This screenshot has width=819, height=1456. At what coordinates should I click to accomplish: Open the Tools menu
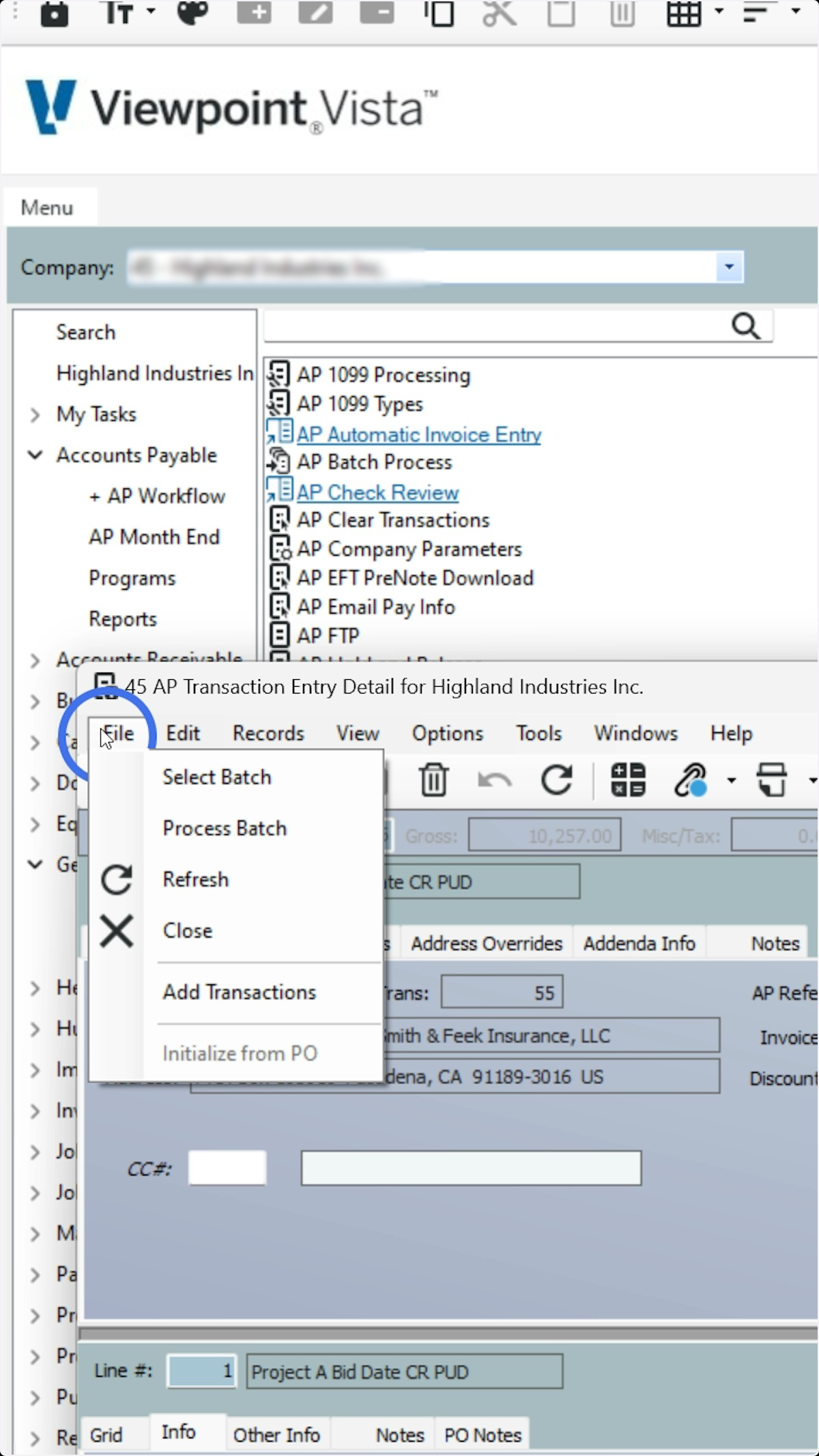coord(538,734)
